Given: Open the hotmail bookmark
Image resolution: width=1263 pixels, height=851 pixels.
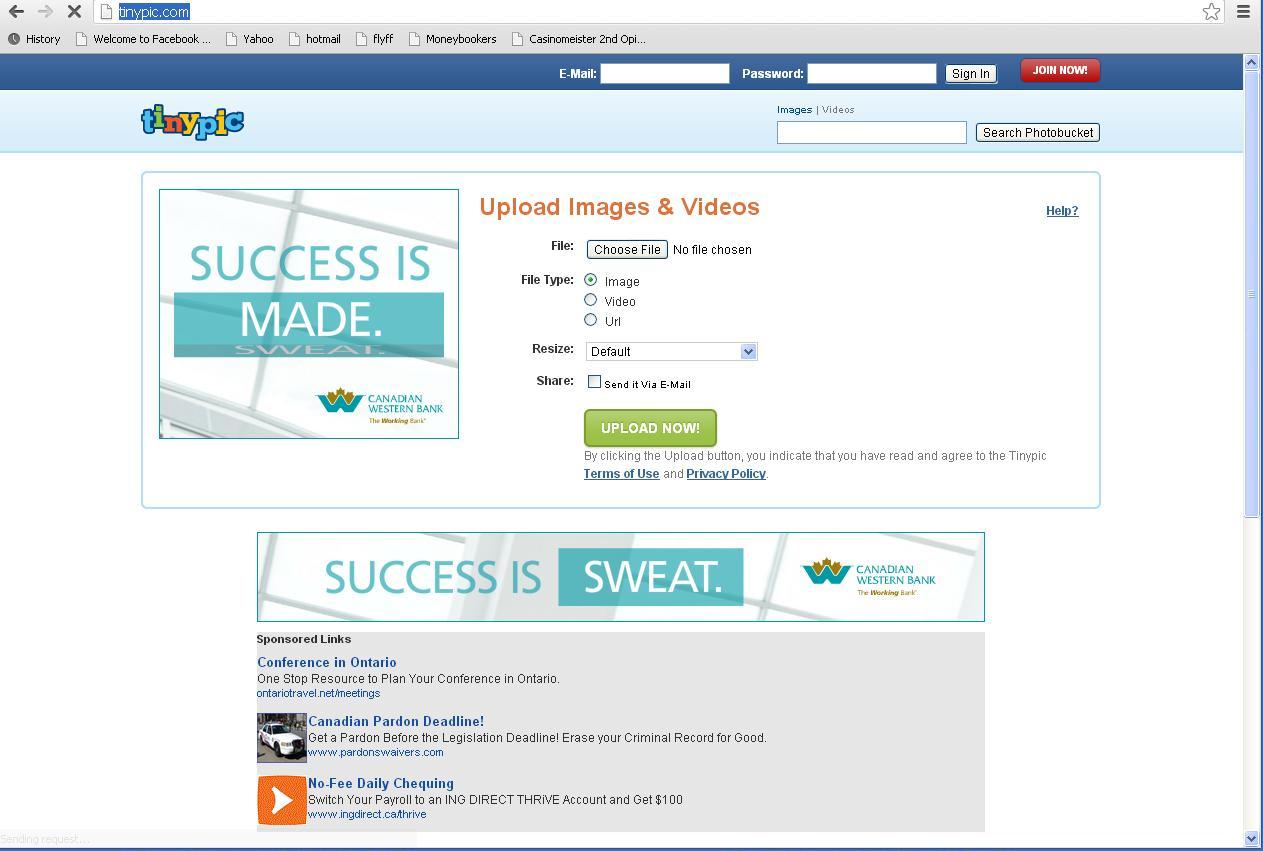Looking at the screenshot, I should point(315,39).
